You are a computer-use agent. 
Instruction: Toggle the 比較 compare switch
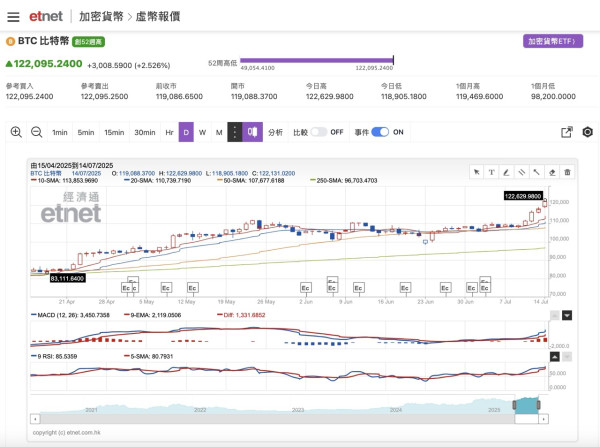pos(319,132)
